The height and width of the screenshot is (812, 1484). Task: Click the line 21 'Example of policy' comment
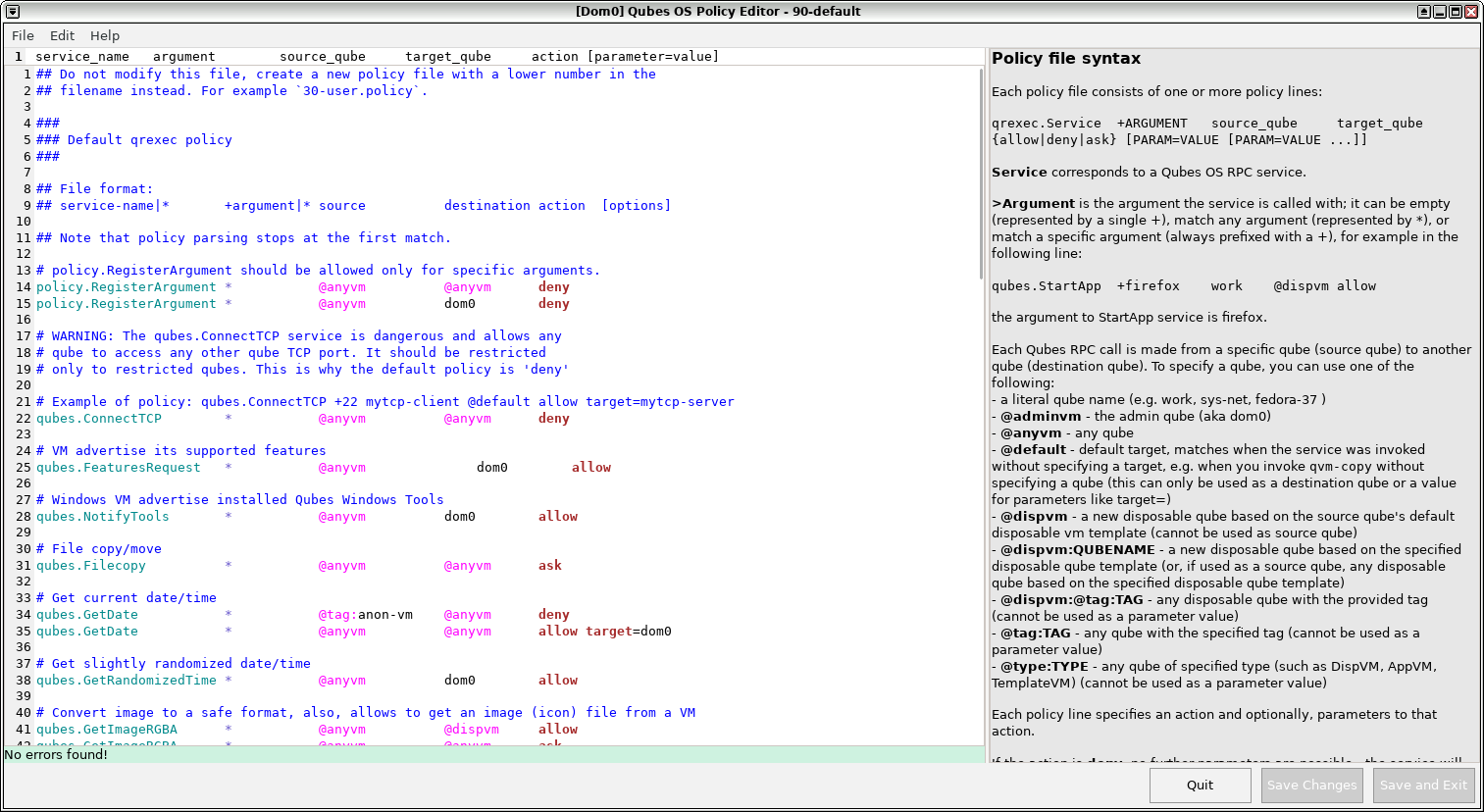385,401
